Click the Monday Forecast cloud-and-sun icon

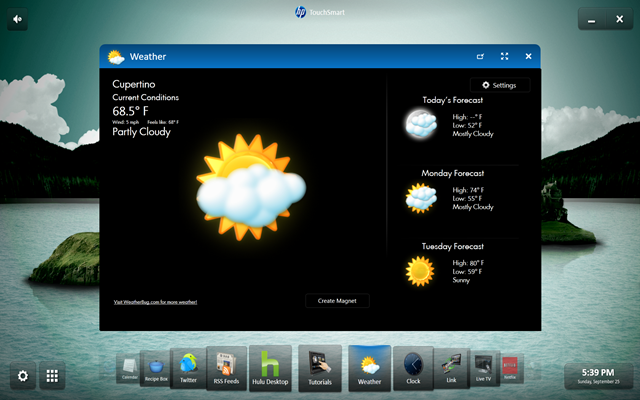coord(421,198)
